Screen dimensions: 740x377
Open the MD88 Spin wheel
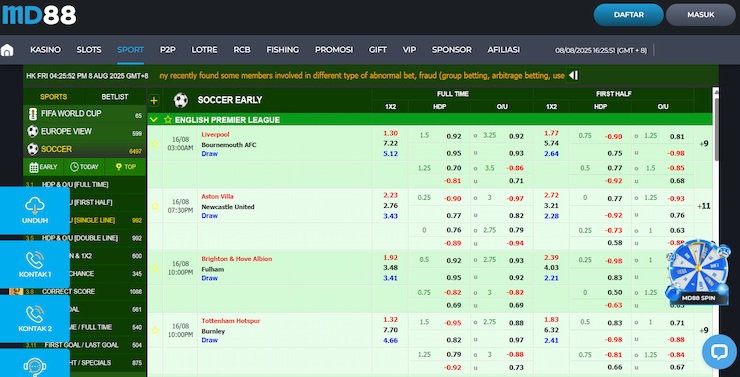(x=698, y=271)
